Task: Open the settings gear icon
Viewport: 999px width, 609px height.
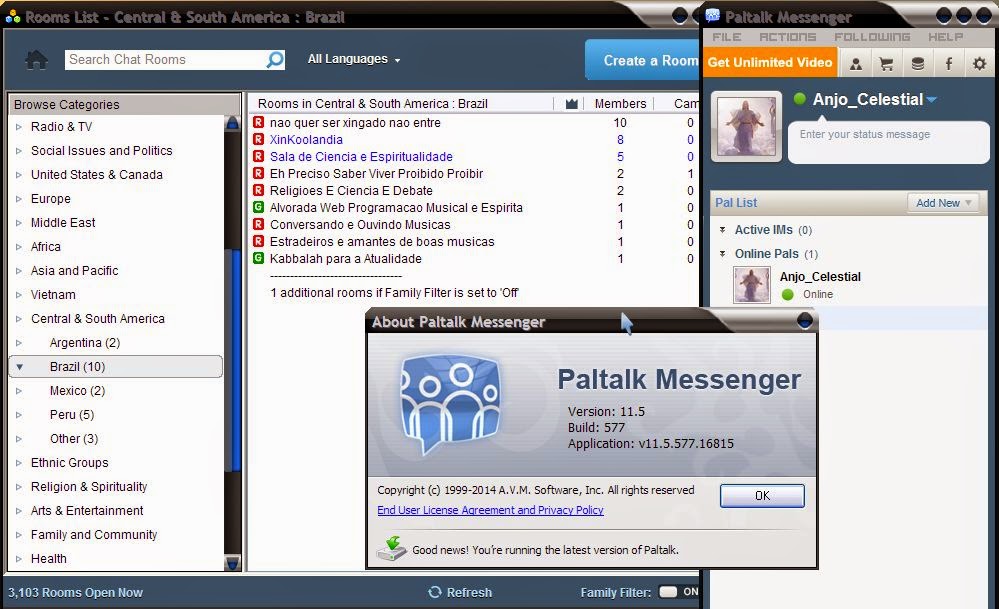Action: (979, 63)
